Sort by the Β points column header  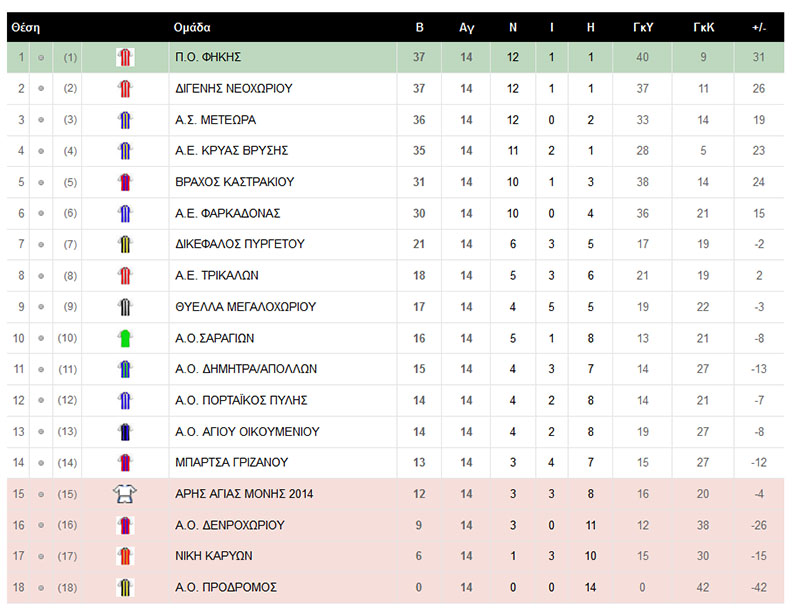point(420,28)
